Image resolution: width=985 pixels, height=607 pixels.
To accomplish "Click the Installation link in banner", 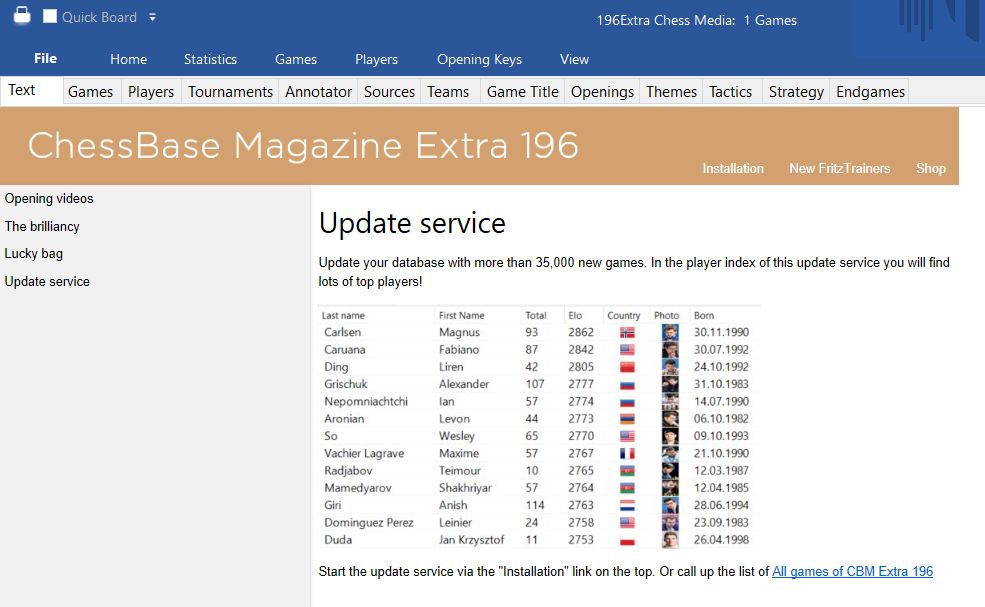I will 732,168.
